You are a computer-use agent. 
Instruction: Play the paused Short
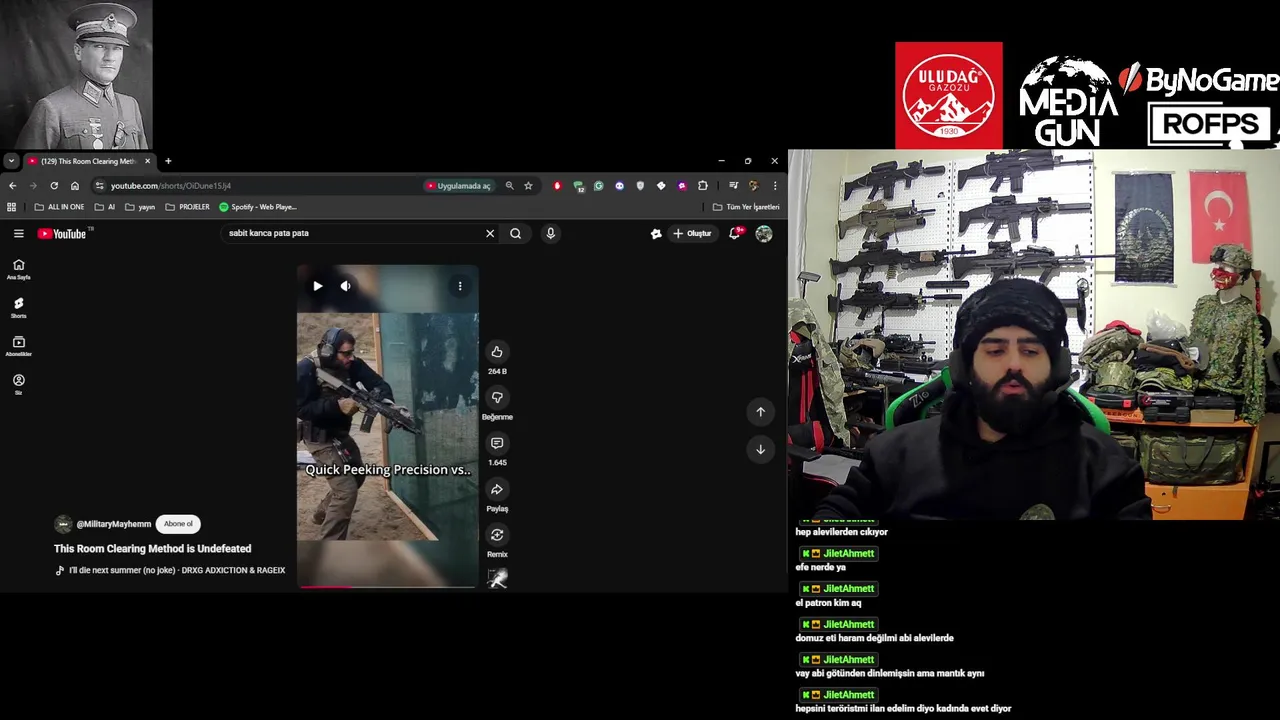317,286
